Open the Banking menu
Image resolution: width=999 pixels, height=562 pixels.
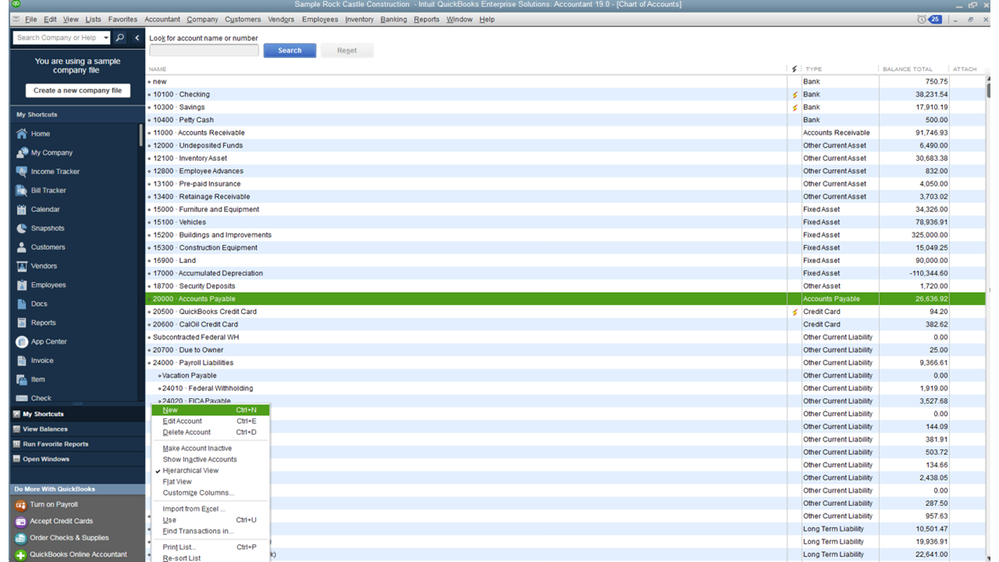(393, 20)
